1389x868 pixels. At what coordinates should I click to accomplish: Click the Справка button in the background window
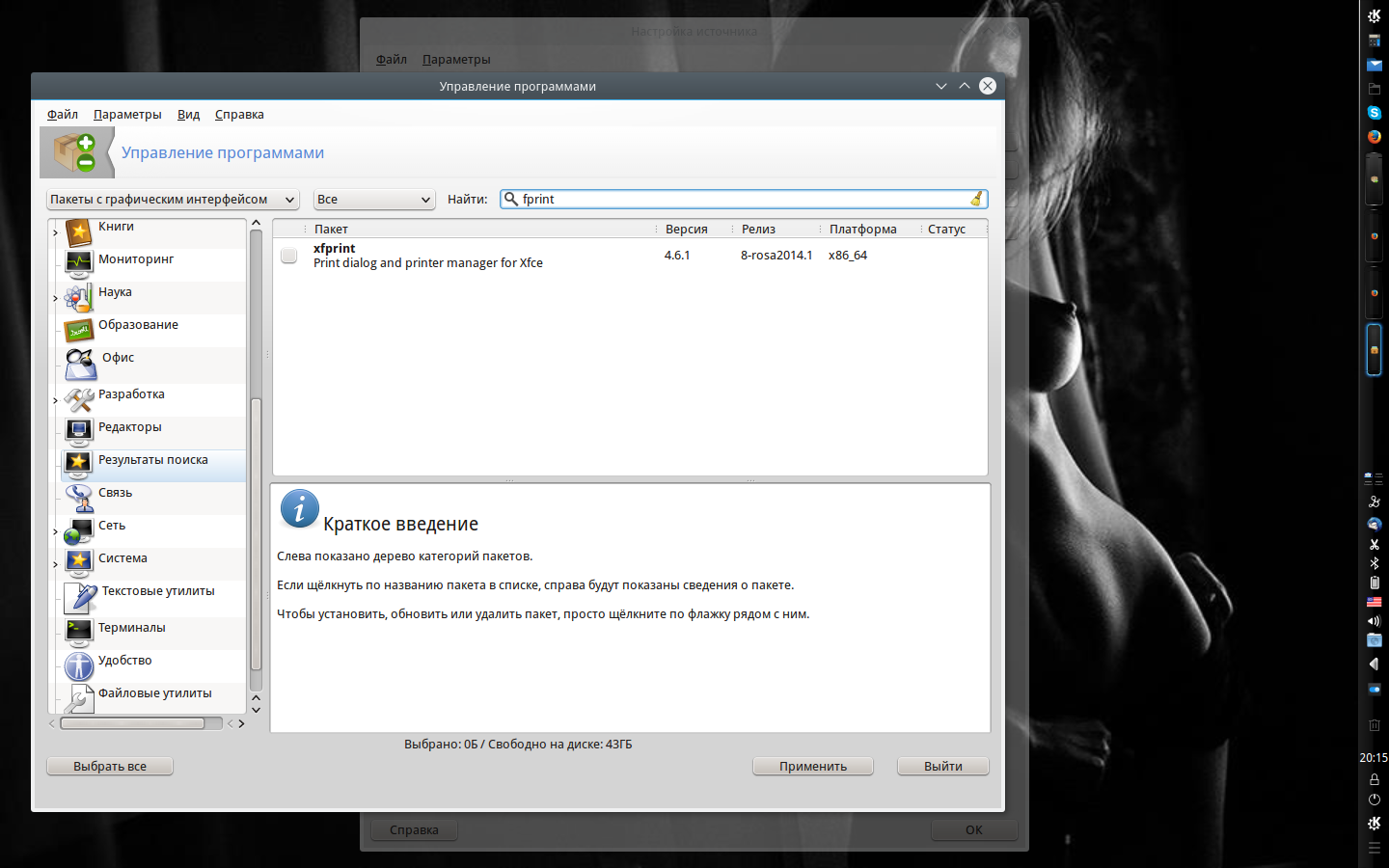[414, 830]
